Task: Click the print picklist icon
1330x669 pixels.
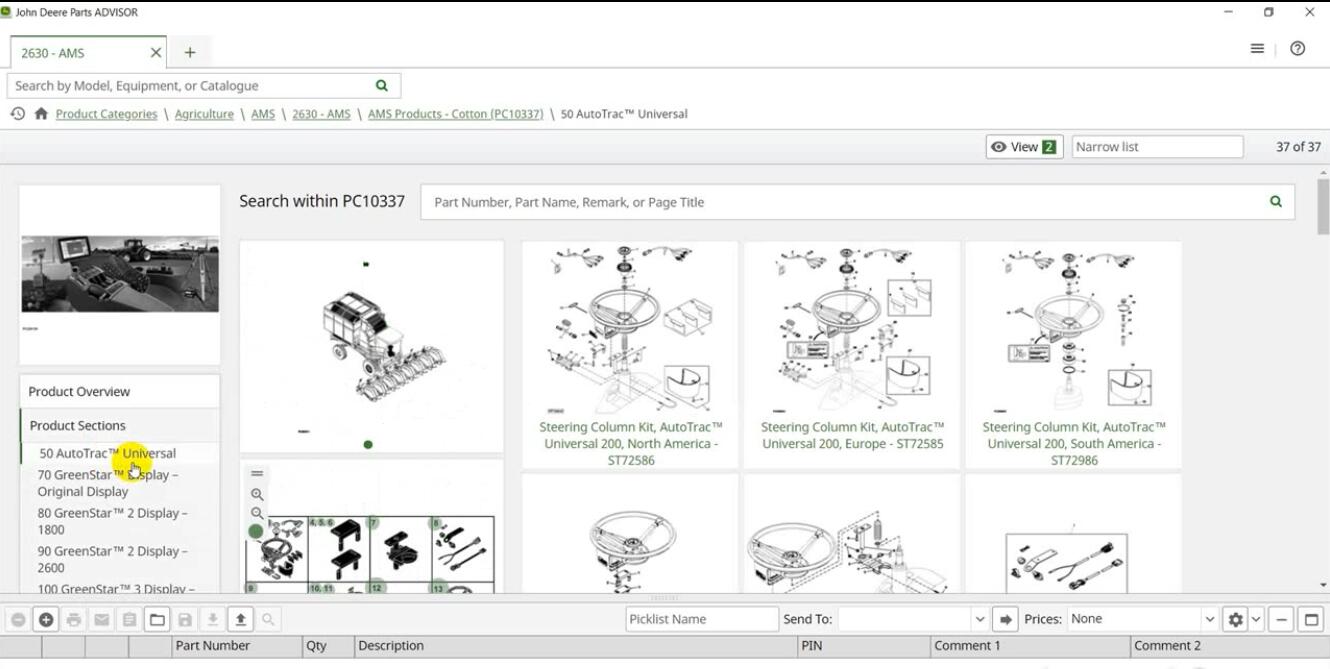Action: 74,620
